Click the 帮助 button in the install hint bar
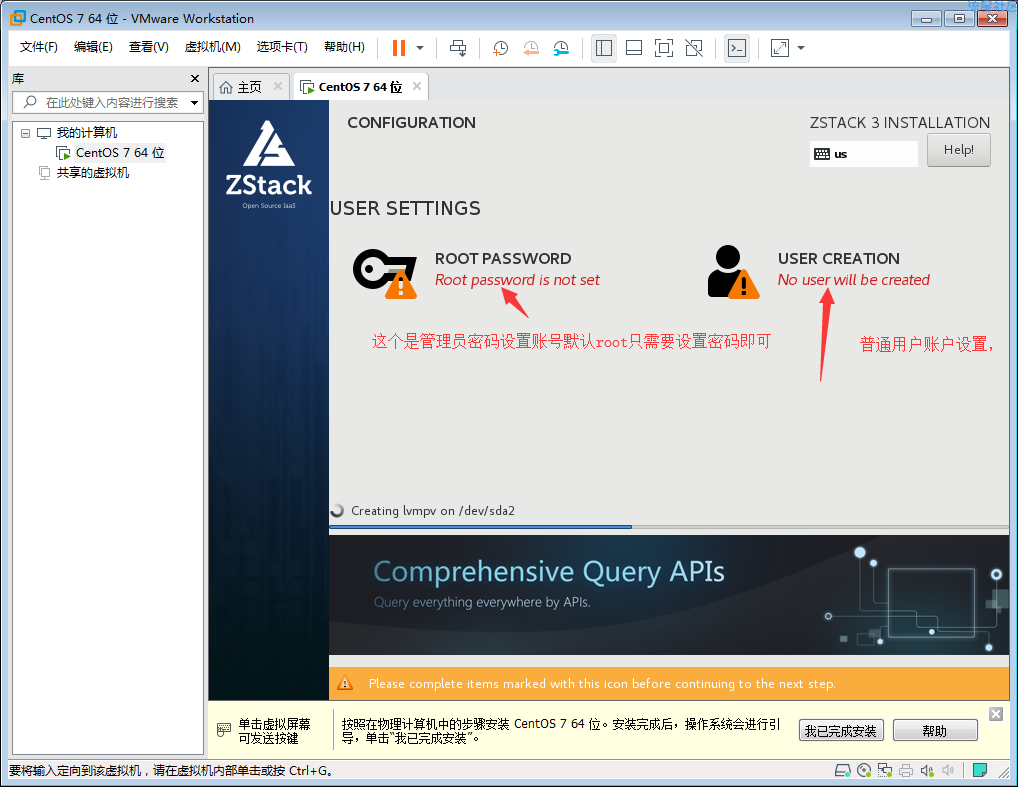Image resolution: width=1018 pixels, height=787 pixels. click(x=935, y=731)
